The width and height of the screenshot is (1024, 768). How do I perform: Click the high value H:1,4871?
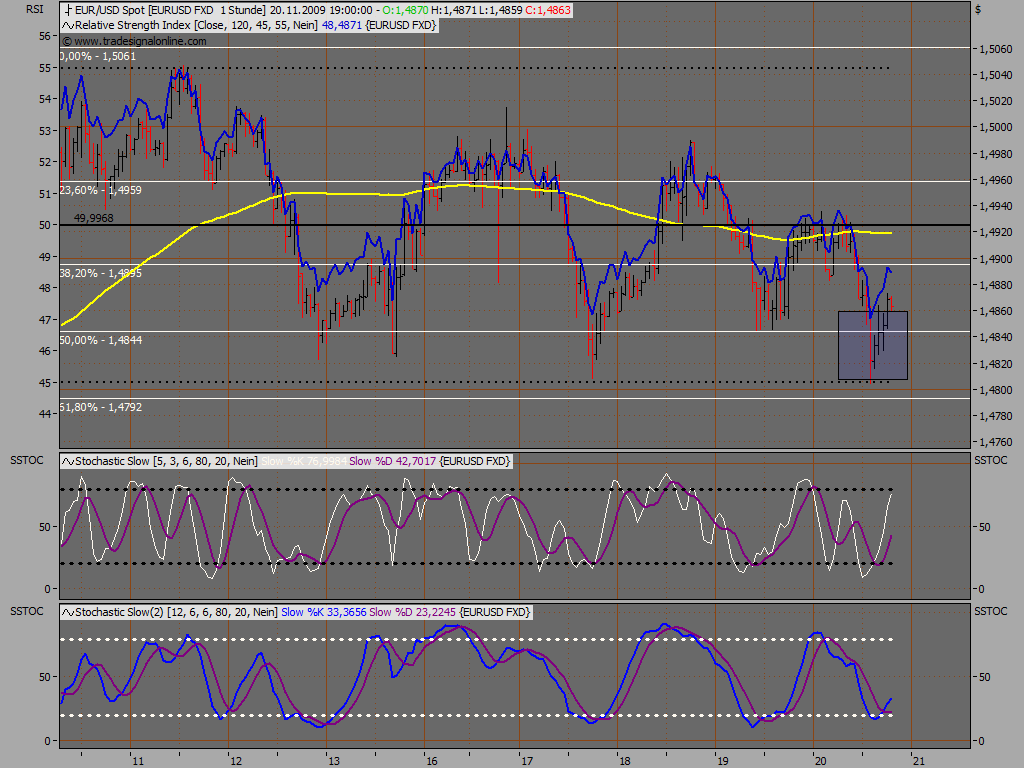(x=453, y=10)
